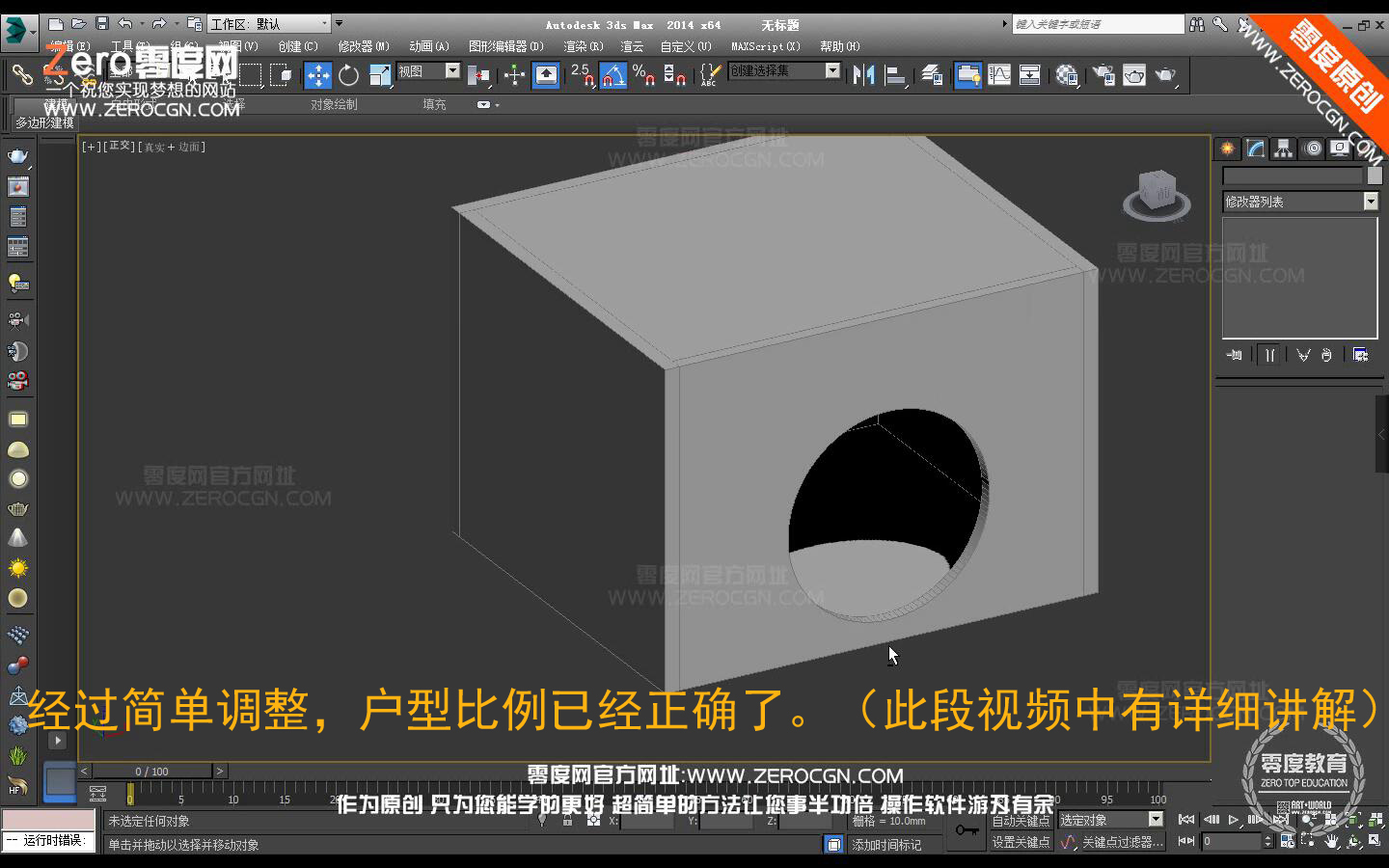
Task: Click the binoculars search icon
Action: pos(1197,24)
